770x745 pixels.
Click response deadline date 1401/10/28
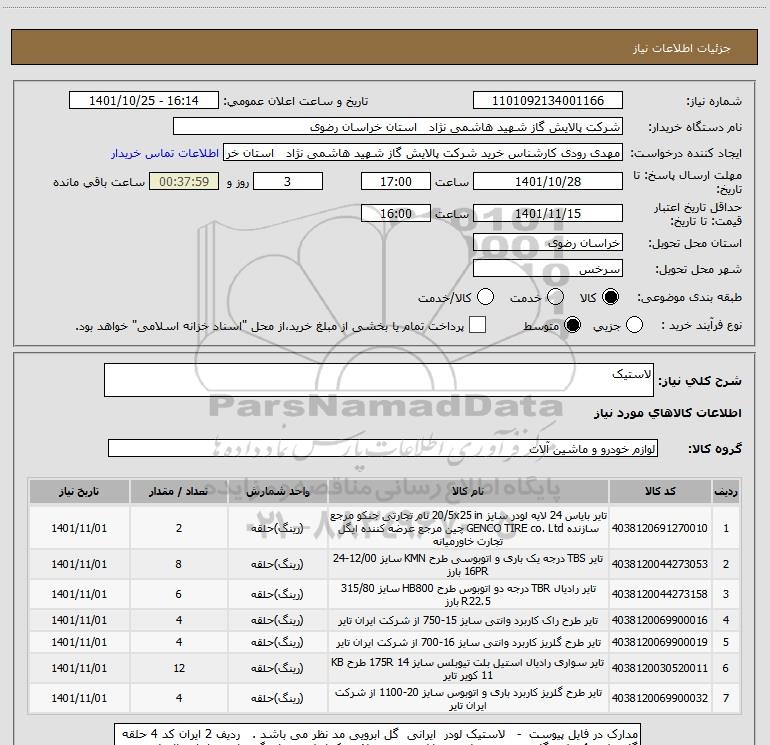548,182
